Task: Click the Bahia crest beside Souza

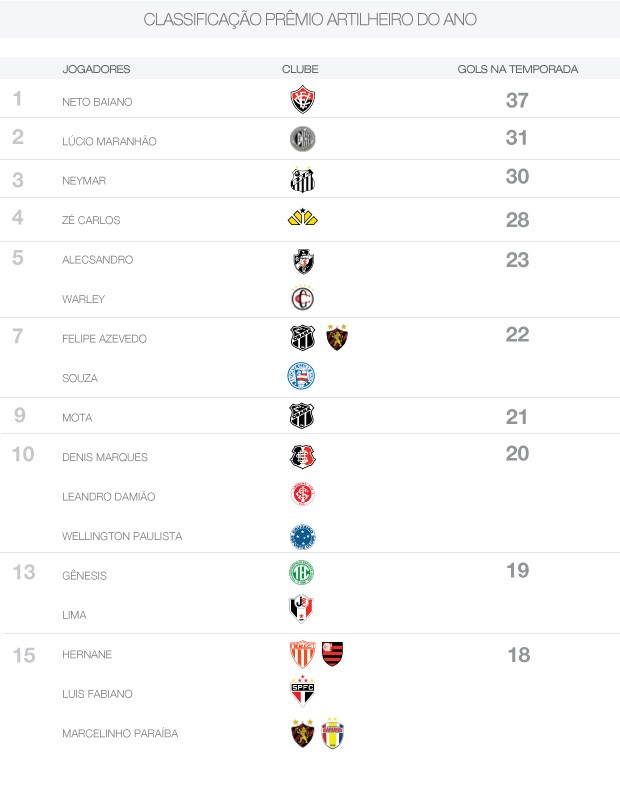Action: [x=302, y=377]
